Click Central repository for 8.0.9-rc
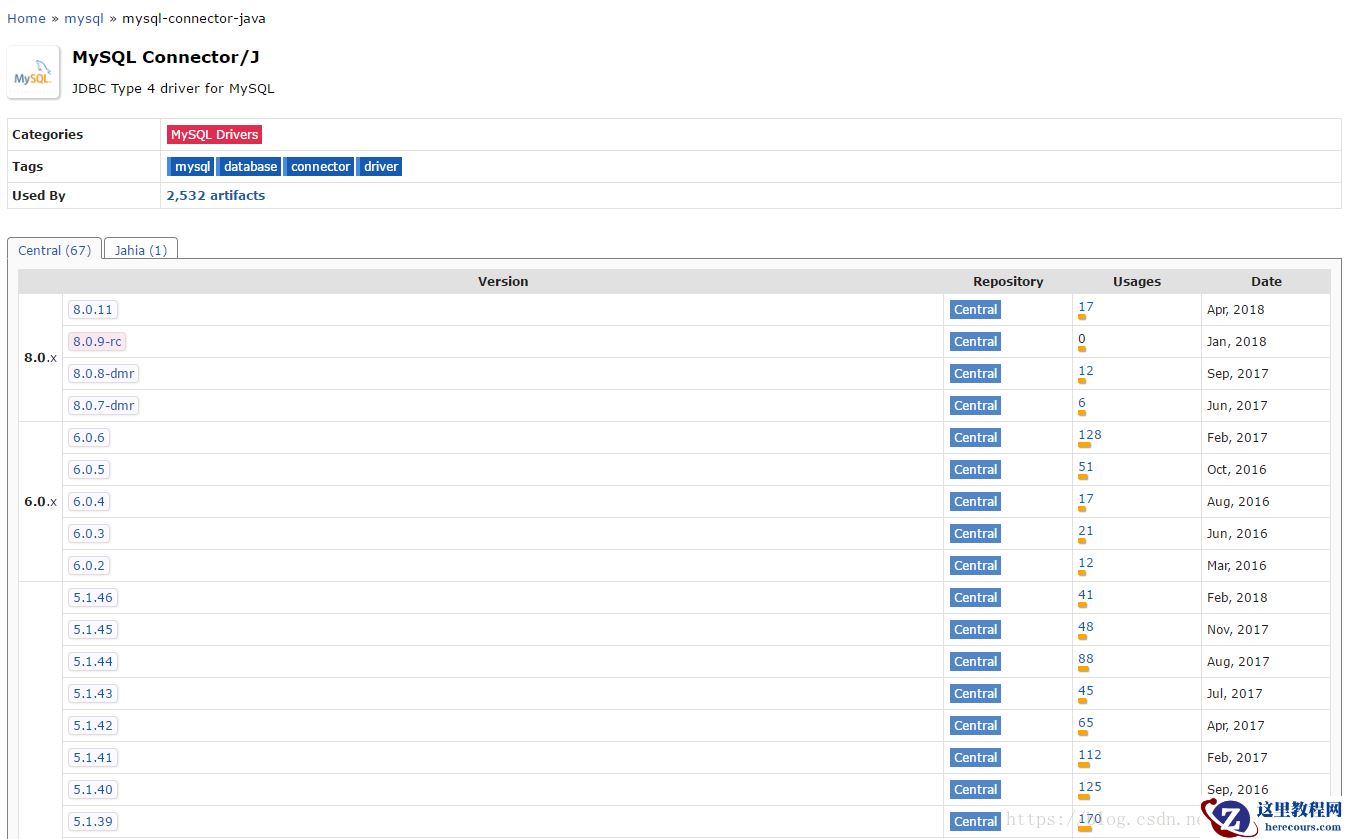 point(975,341)
